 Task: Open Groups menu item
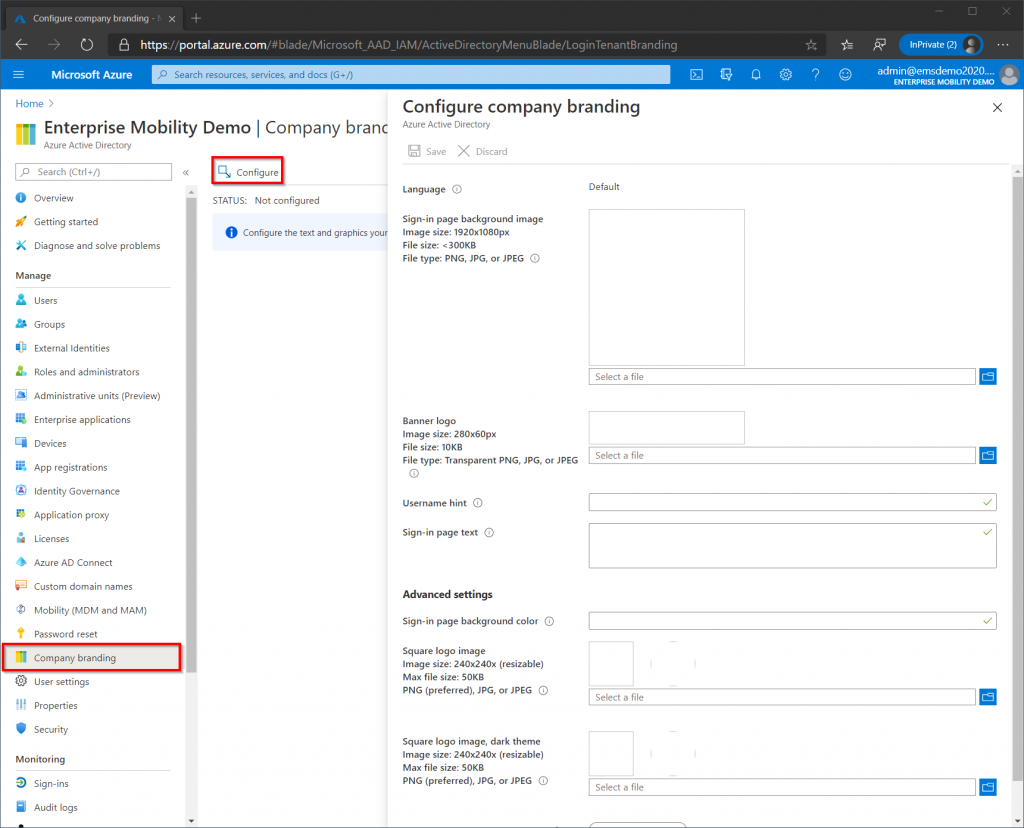tap(50, 325)
